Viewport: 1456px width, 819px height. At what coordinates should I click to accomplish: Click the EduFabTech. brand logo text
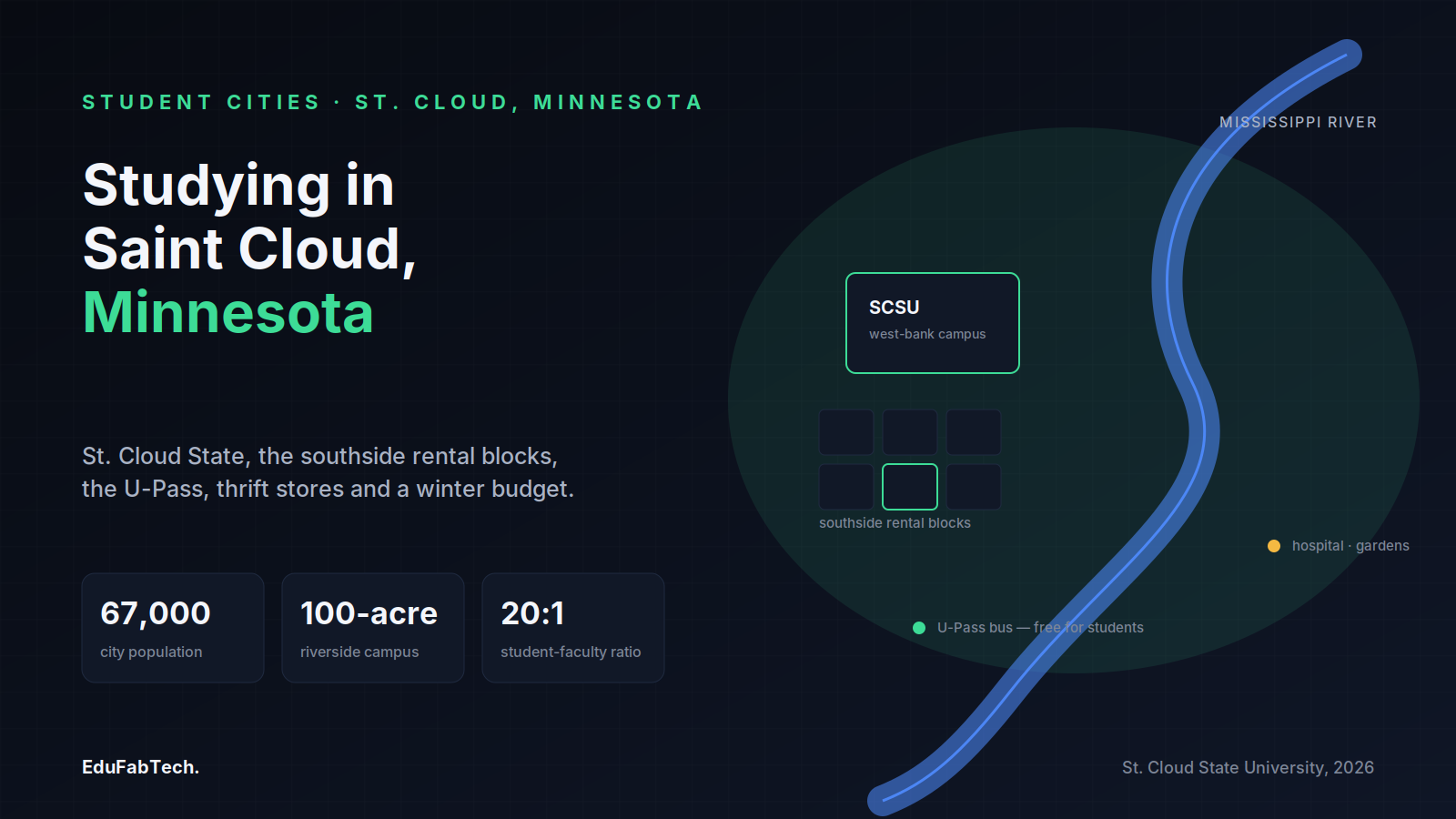point(140,767)
